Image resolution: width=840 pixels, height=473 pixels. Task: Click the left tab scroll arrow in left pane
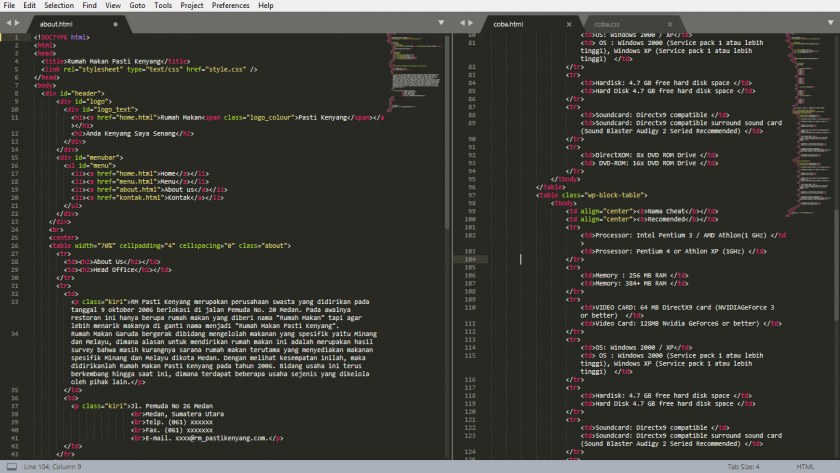[x=9, y=23]
